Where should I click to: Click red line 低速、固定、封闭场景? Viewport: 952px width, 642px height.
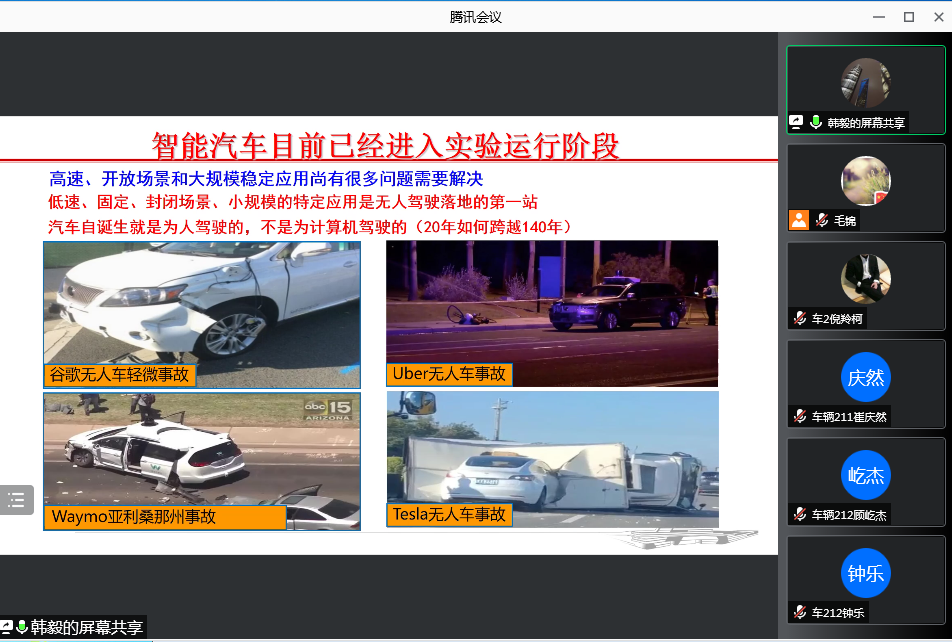point(293,202)
